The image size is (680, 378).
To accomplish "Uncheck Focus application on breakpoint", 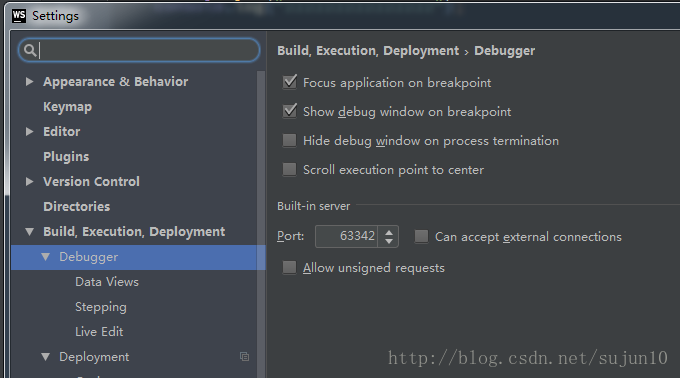I will 289,82.
